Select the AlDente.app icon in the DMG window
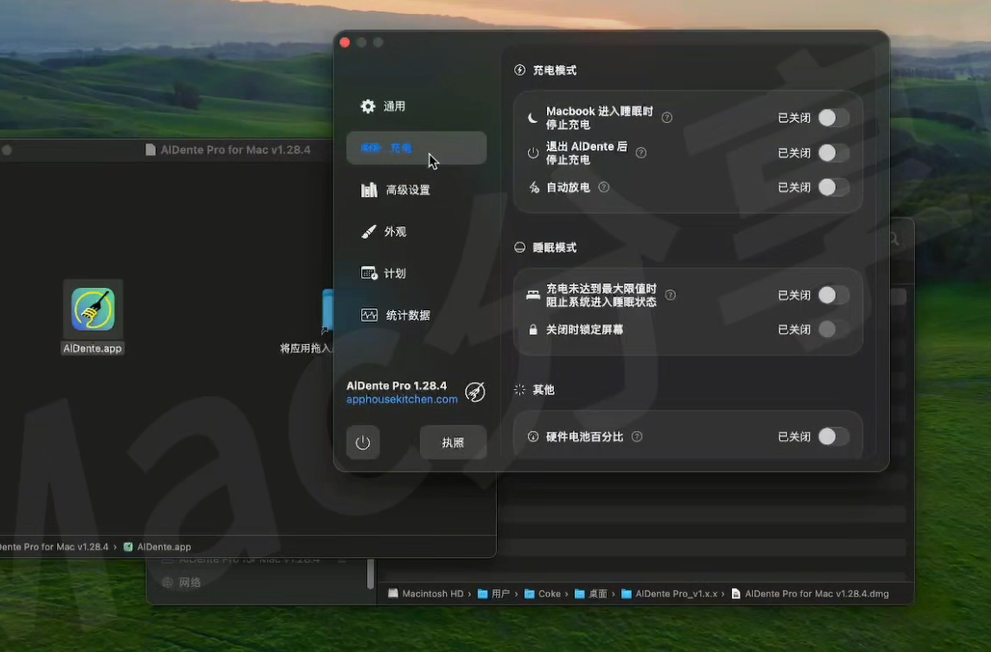991x652 pixels. (x=93, y=309)
